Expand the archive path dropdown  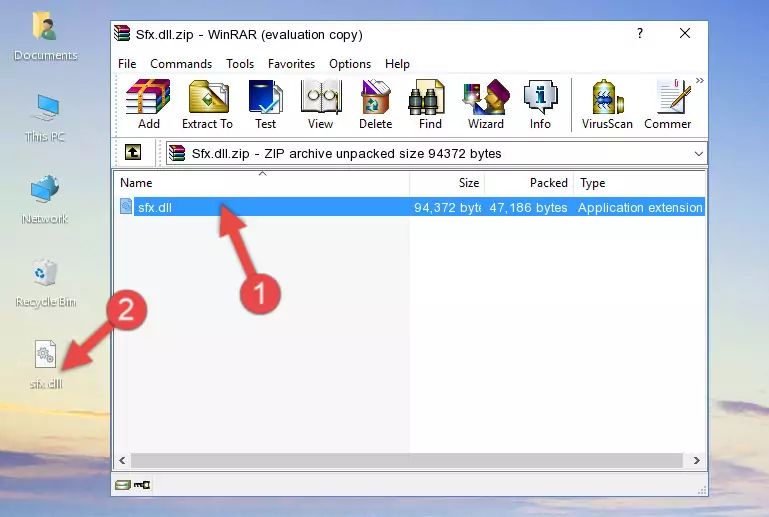pyautogui.click(x=698, y=154)
